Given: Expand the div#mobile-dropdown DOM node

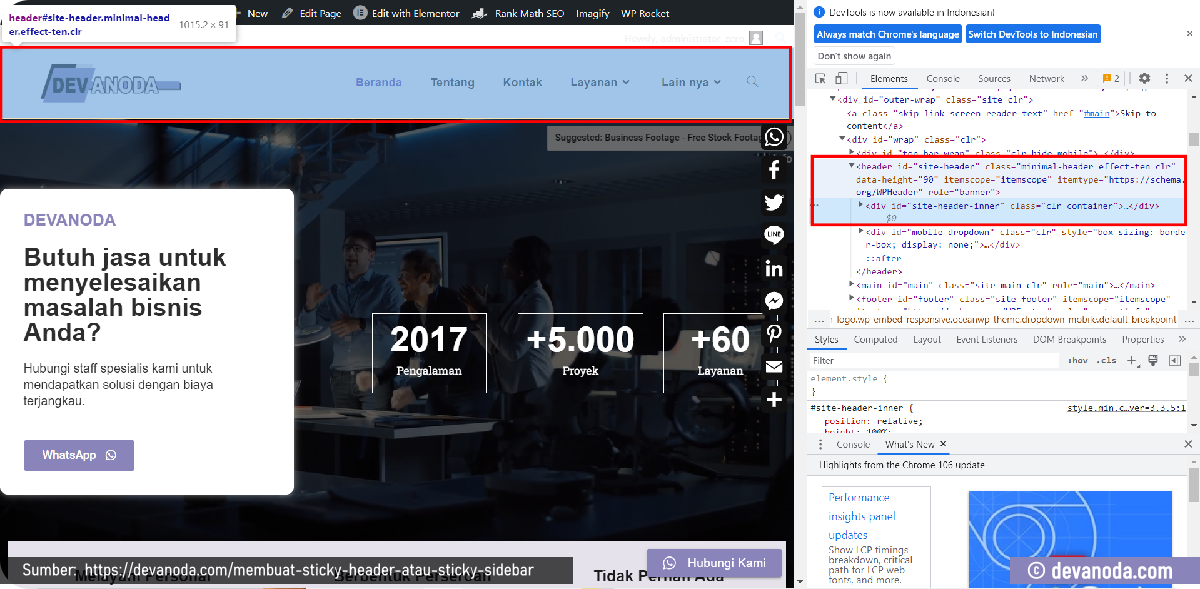Looking at the screenshot, I should point(861,231).
